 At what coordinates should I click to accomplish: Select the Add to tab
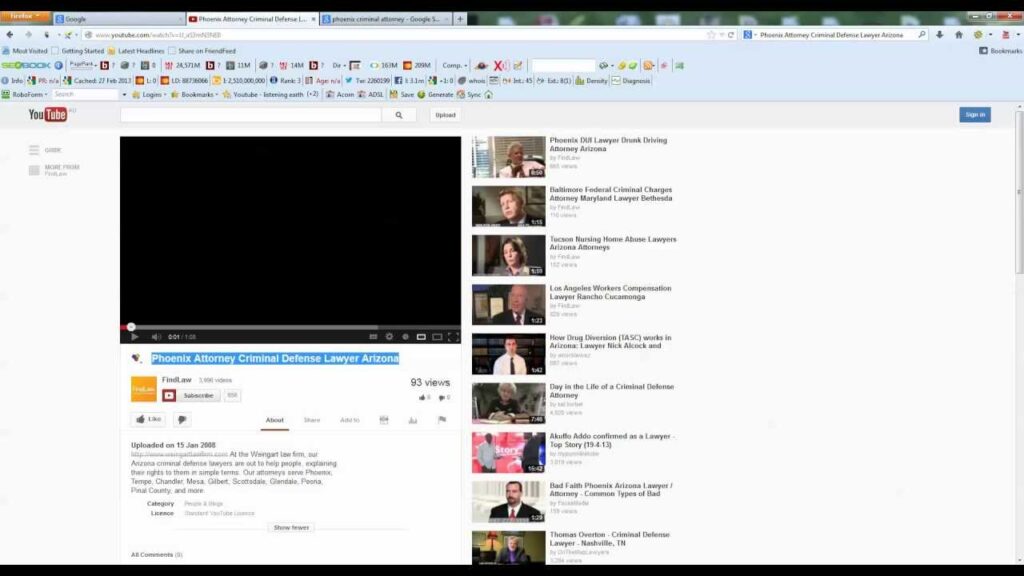pyautogui.click(x=349, y=420)
